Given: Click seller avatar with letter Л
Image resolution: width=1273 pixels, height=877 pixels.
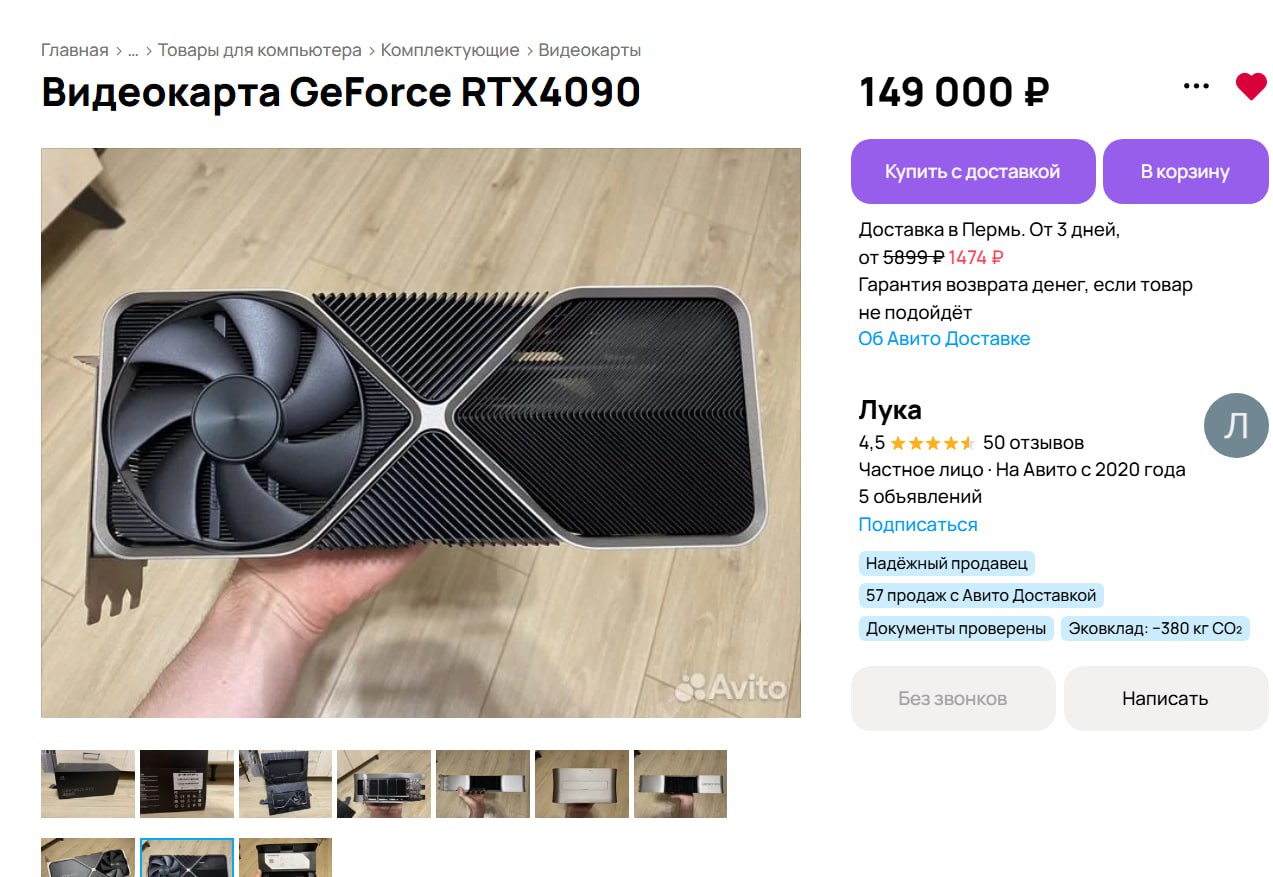Looking at the screenshot, I should point(1236,425).
